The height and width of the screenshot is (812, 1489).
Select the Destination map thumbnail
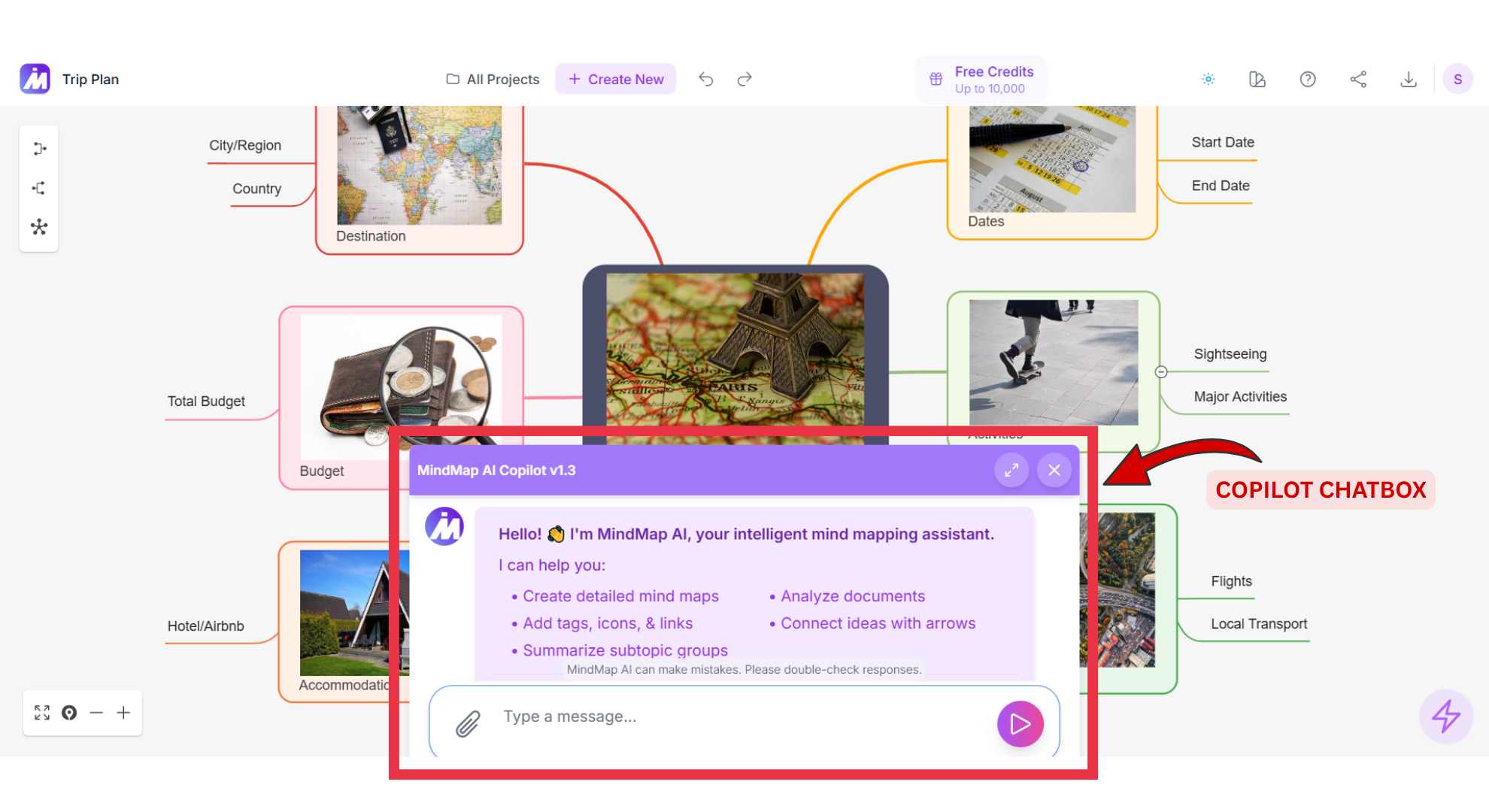(419, 165)
